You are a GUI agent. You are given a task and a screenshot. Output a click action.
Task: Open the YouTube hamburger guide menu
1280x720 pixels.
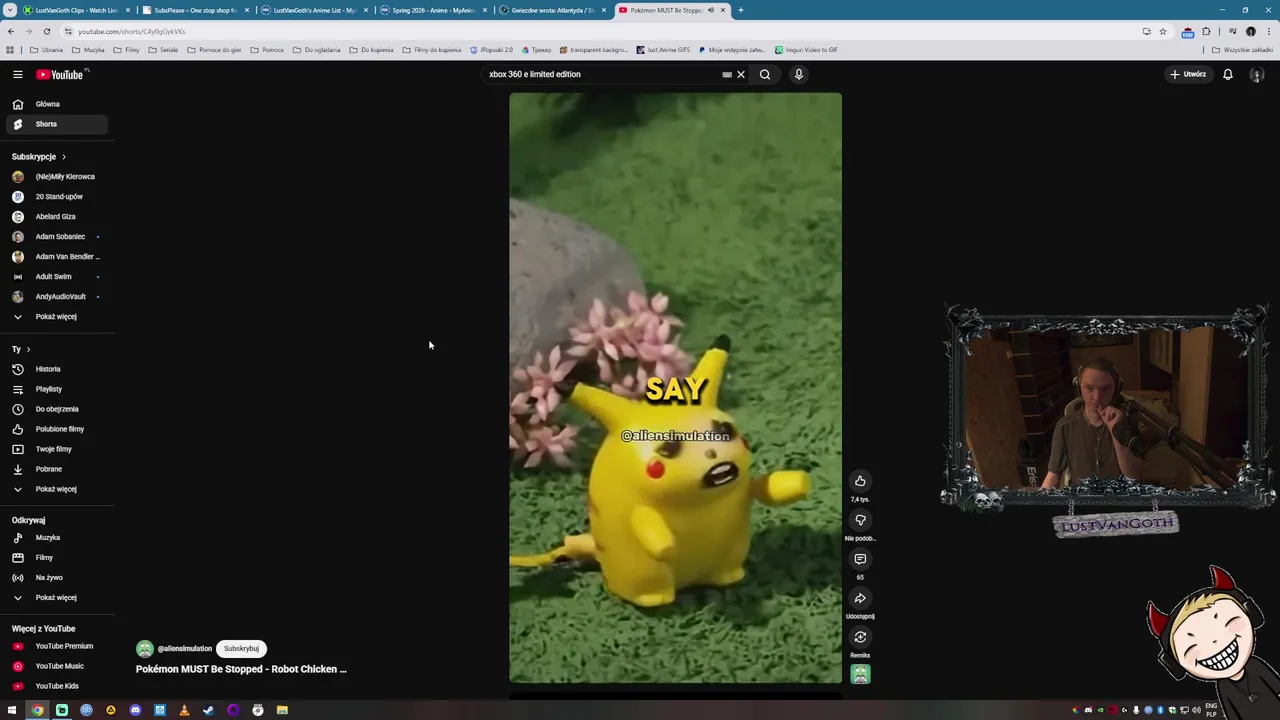(17, 74)
